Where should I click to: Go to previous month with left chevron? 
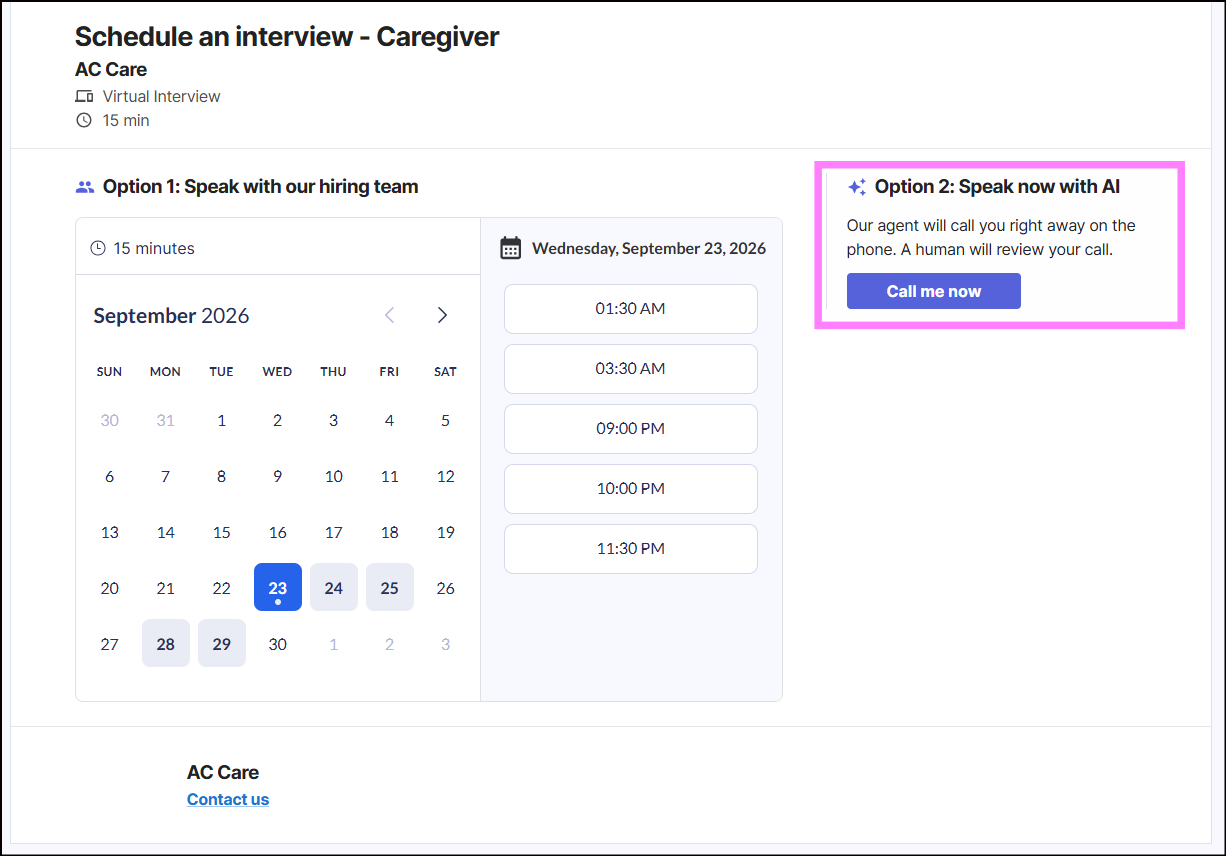390,315
